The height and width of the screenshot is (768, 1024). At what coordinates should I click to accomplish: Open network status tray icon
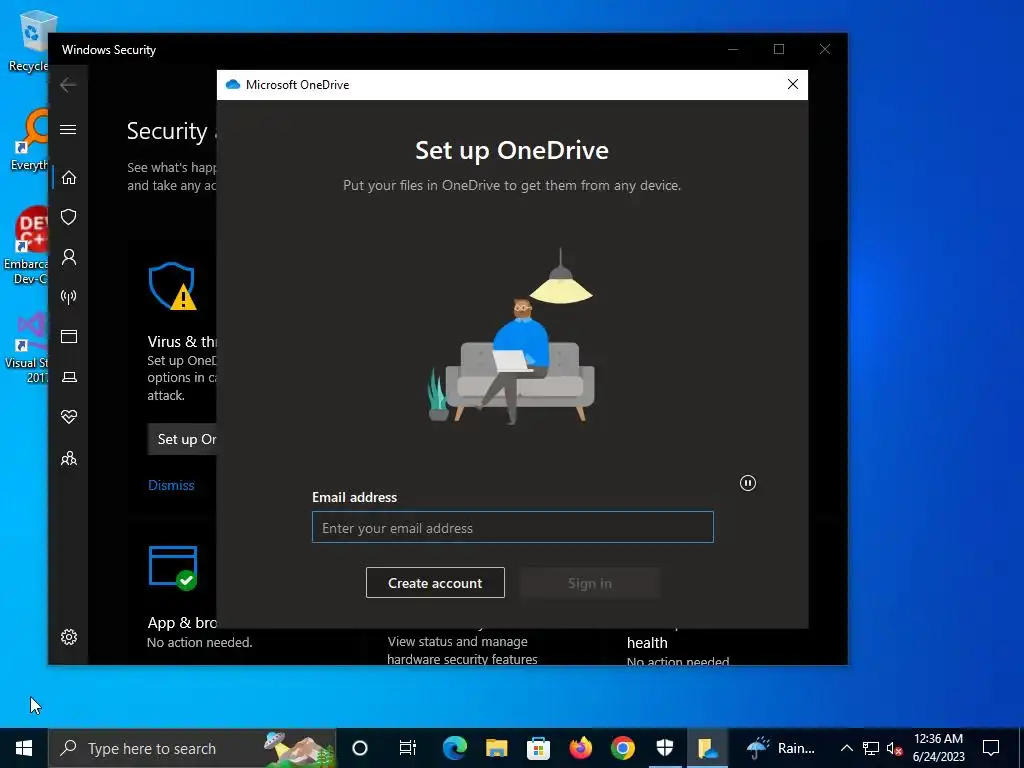click(871, 748)
